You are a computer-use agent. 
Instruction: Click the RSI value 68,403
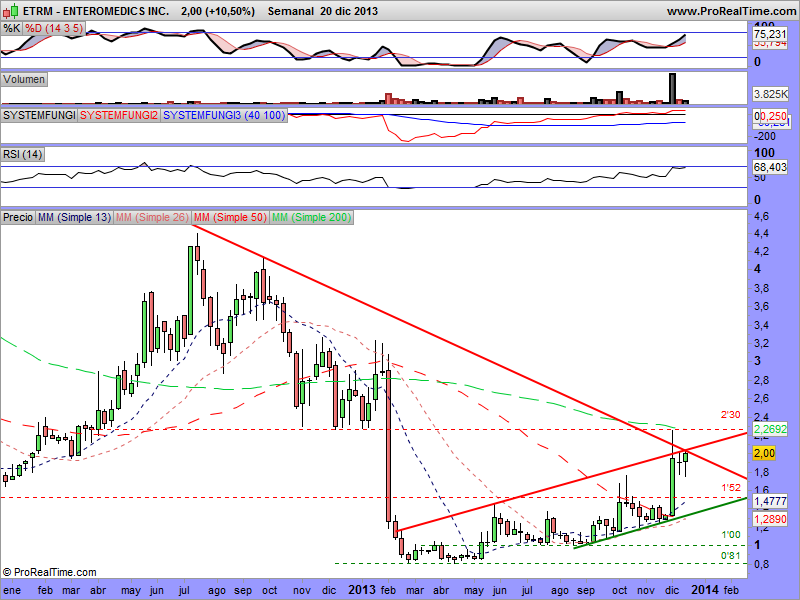point(770,167)
